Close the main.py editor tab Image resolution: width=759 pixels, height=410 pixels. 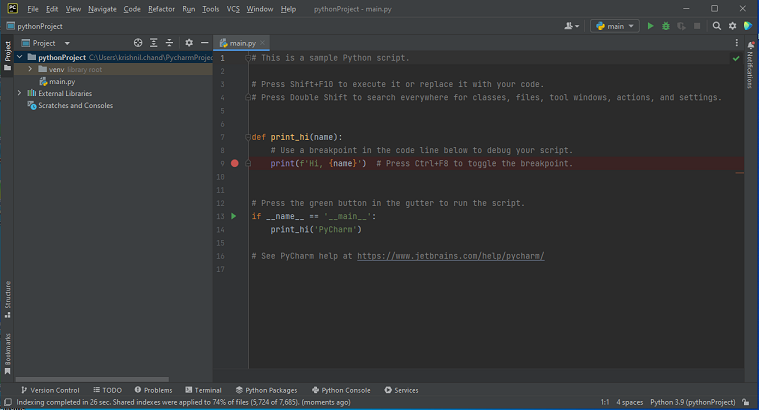[x=262, y=43]
